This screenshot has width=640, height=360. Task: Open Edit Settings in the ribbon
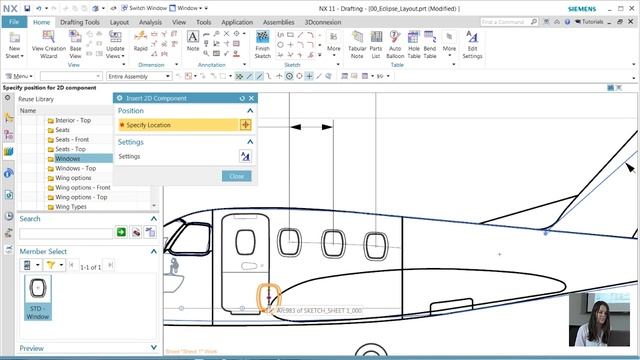(x=472, y=38)
